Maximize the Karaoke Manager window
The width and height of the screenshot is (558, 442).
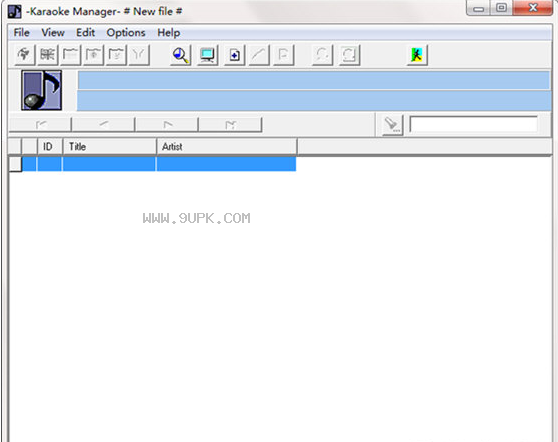[501, 8]
